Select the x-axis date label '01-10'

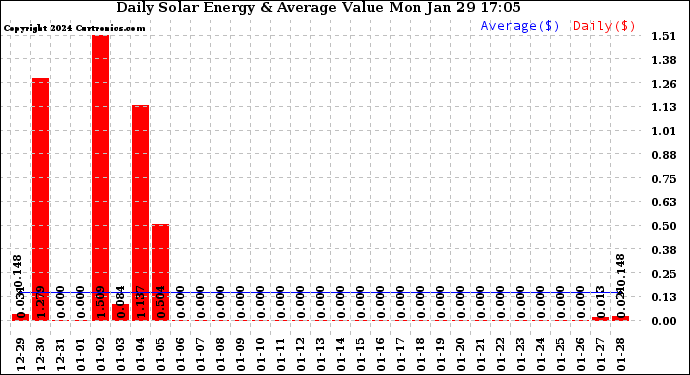pyautogui.click(x=261, y=354)
